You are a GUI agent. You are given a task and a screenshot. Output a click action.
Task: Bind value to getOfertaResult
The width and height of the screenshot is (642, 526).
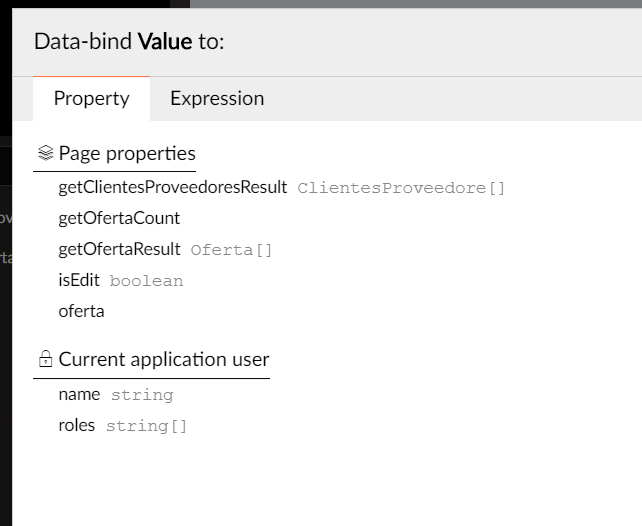(119, 249)
